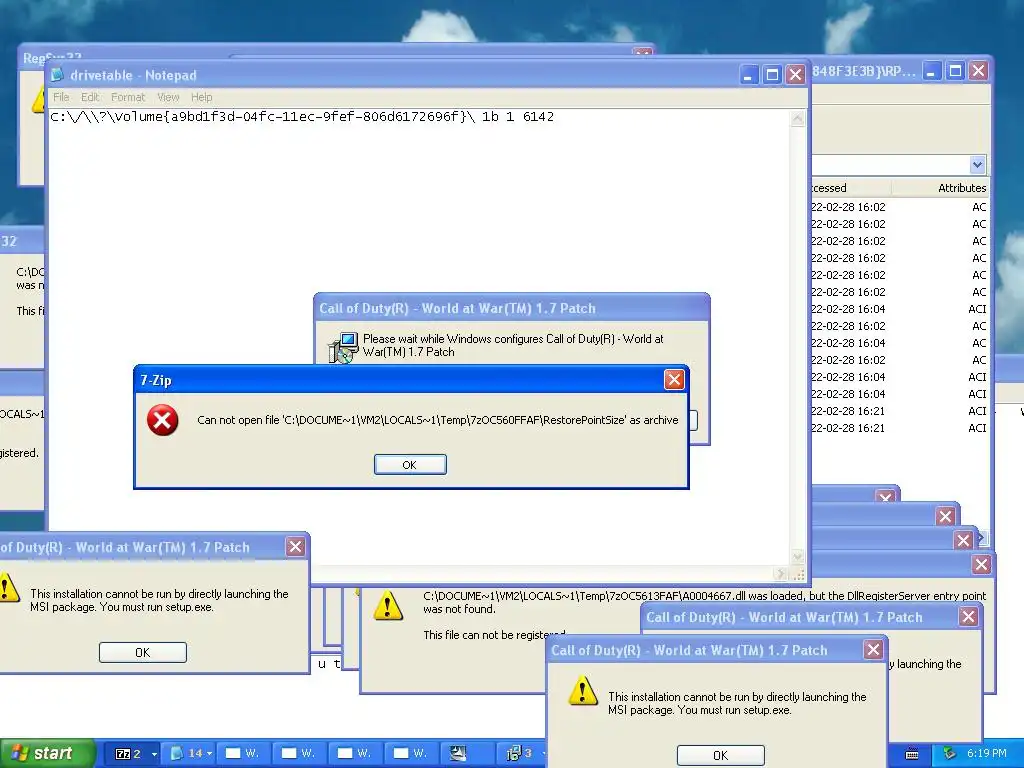
Task: Close the Call of Duty dialog overlapping the taskbar via its X
Action: pos(873,649)
